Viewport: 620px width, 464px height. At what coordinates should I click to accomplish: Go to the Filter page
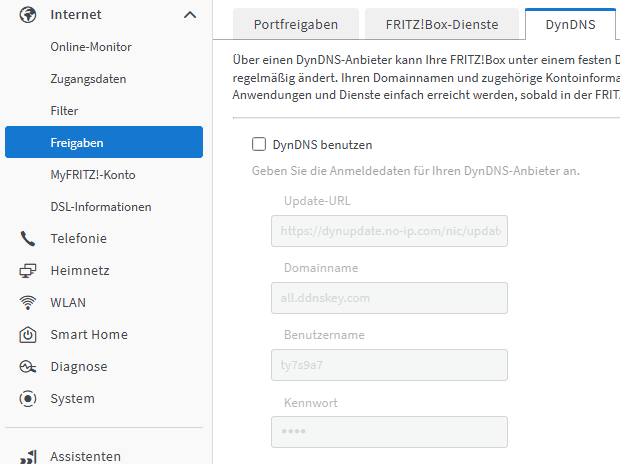(64, 111)
